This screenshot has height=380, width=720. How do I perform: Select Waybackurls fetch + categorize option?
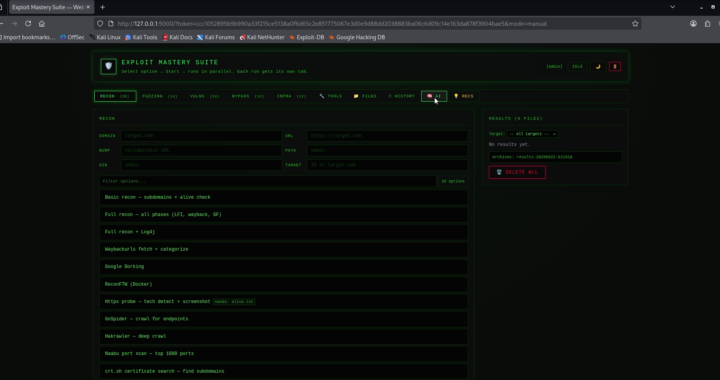283,249
